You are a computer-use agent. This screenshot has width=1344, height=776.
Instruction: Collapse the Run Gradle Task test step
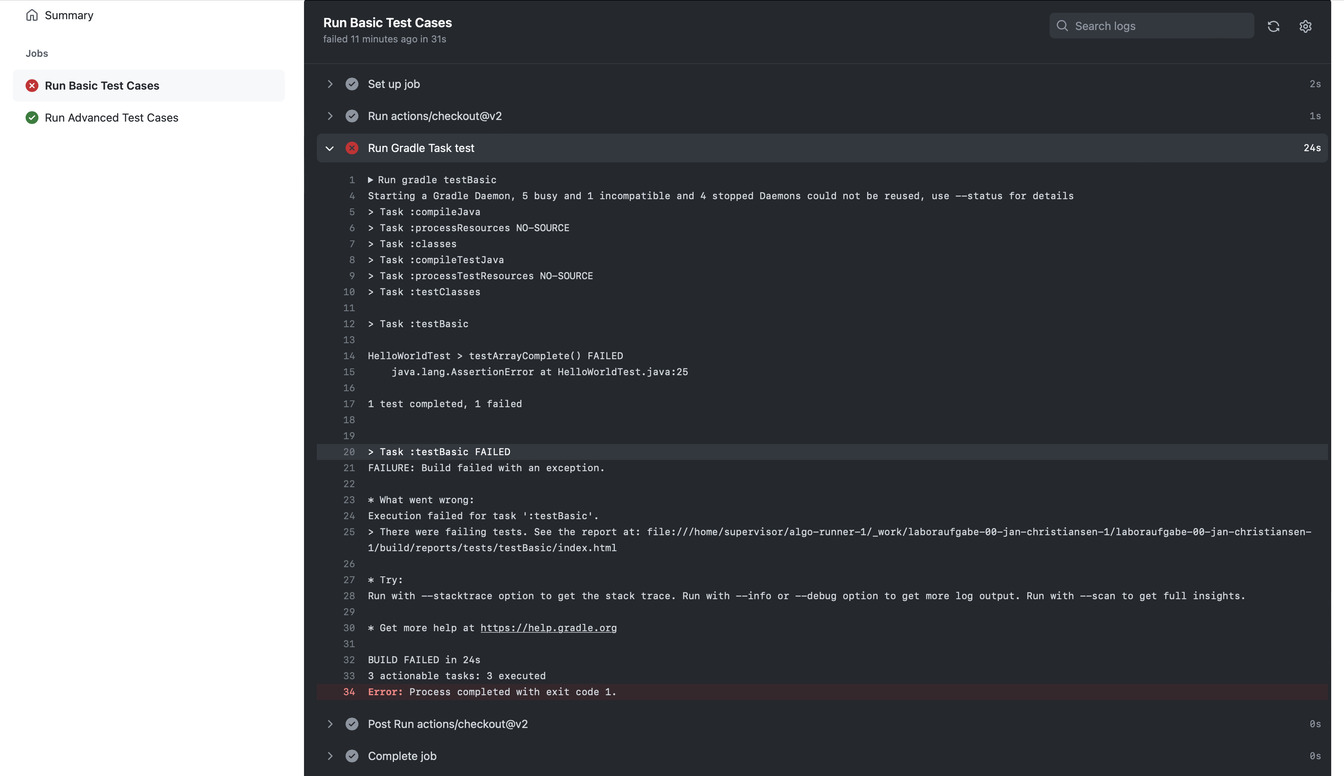tap(330, 148)
